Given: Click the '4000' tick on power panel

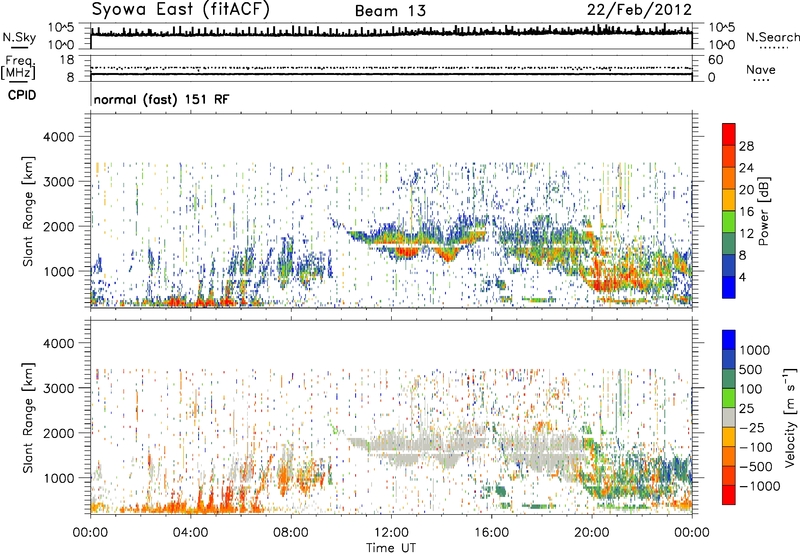Looking at the screenshot, I should 59,137.
